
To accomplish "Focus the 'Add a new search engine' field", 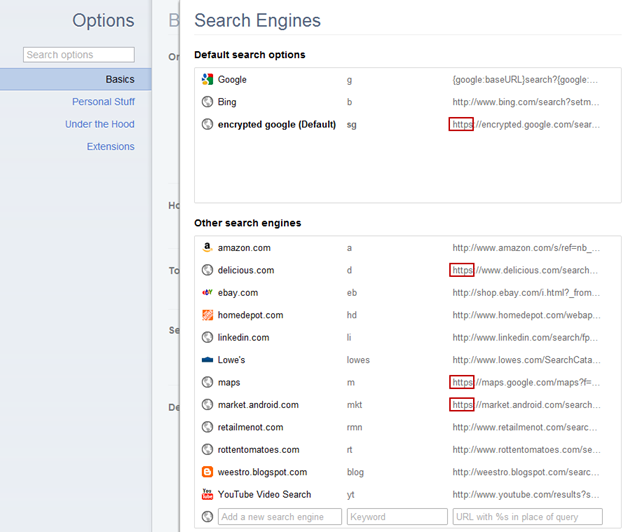I will point(279,517).
